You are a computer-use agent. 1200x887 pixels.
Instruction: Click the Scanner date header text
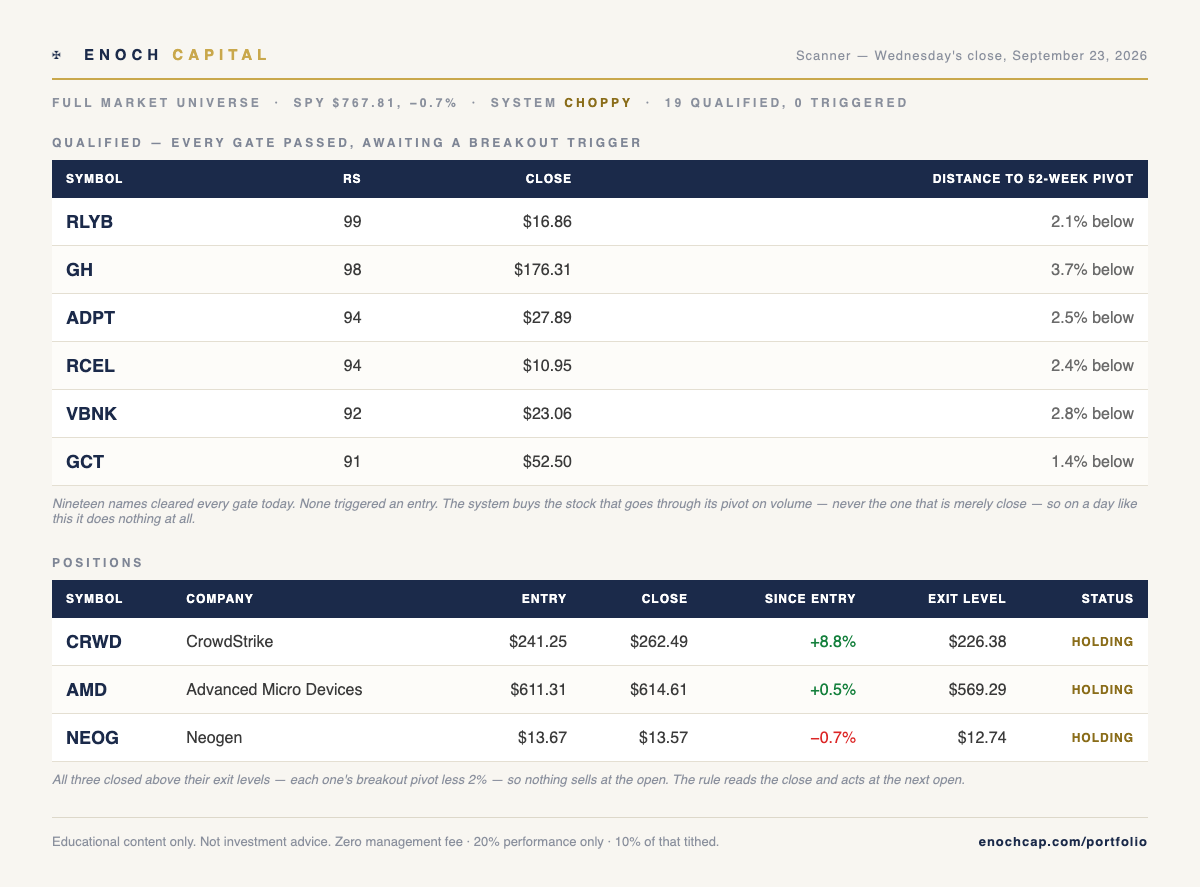(971, 56)
